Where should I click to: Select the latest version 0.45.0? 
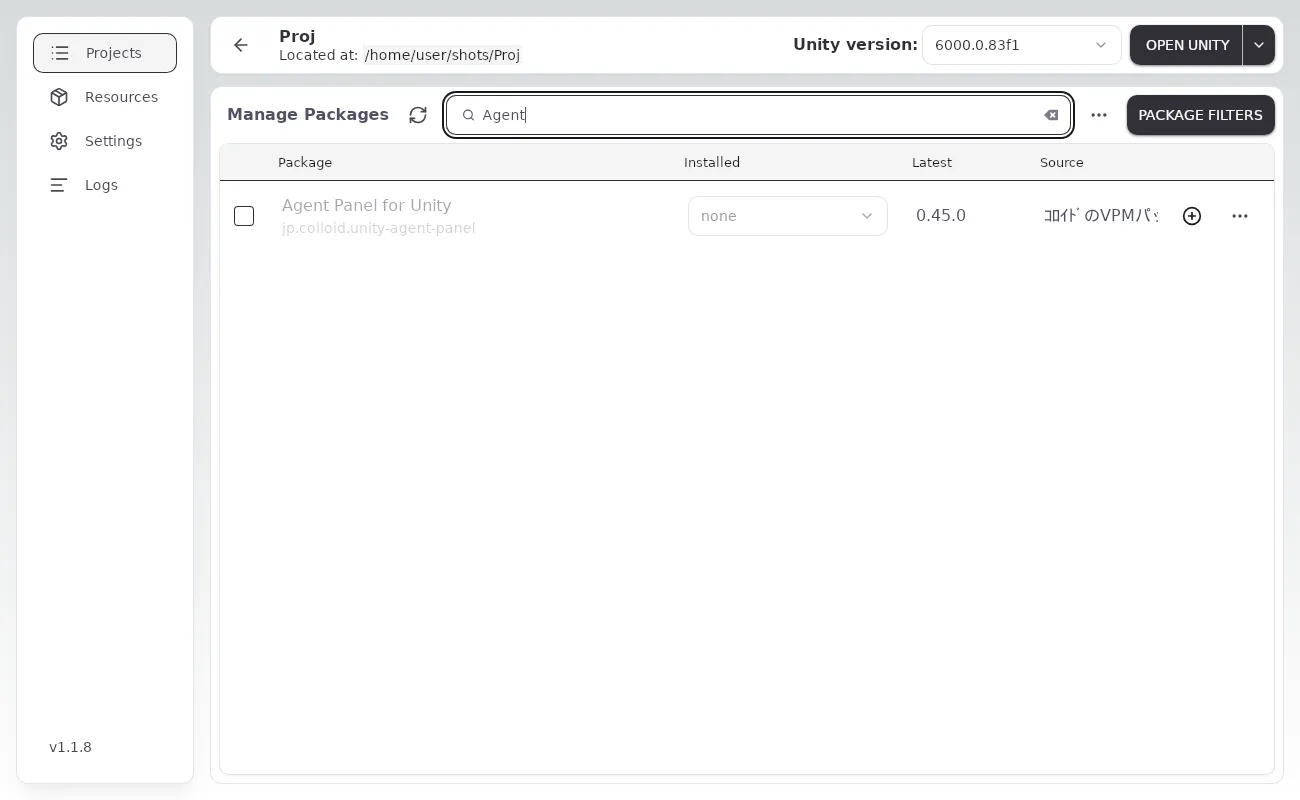[x=941, y=216]
